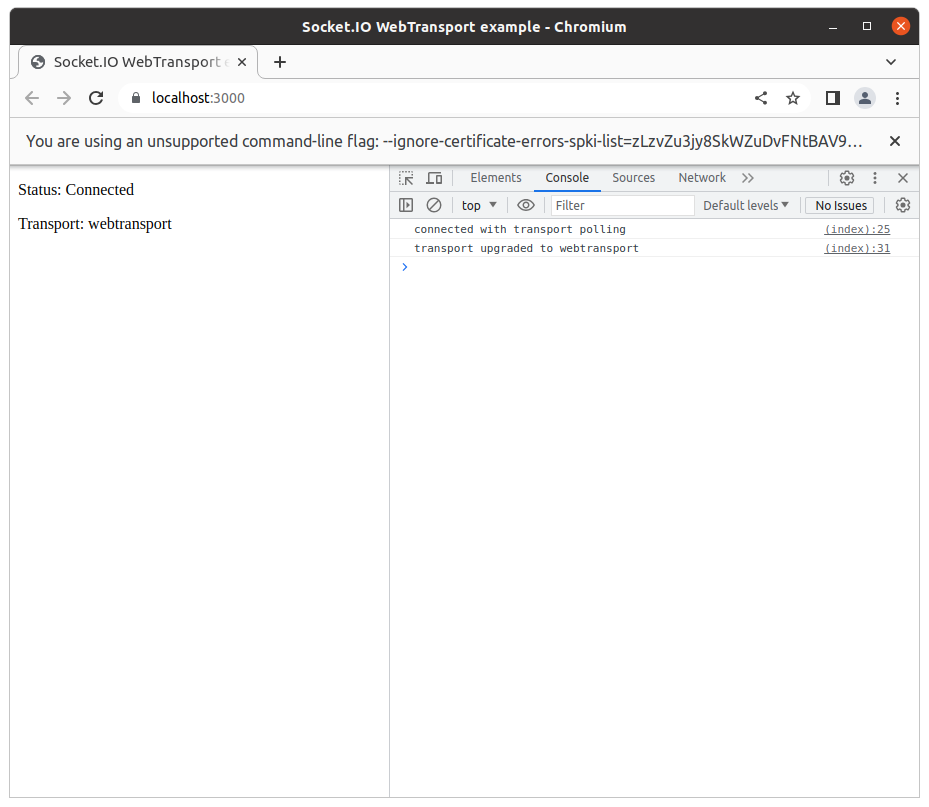Bookmark the page with the star icon
Image resolution: width=929 pixels, height=807 pixels.
pos(793,98)
